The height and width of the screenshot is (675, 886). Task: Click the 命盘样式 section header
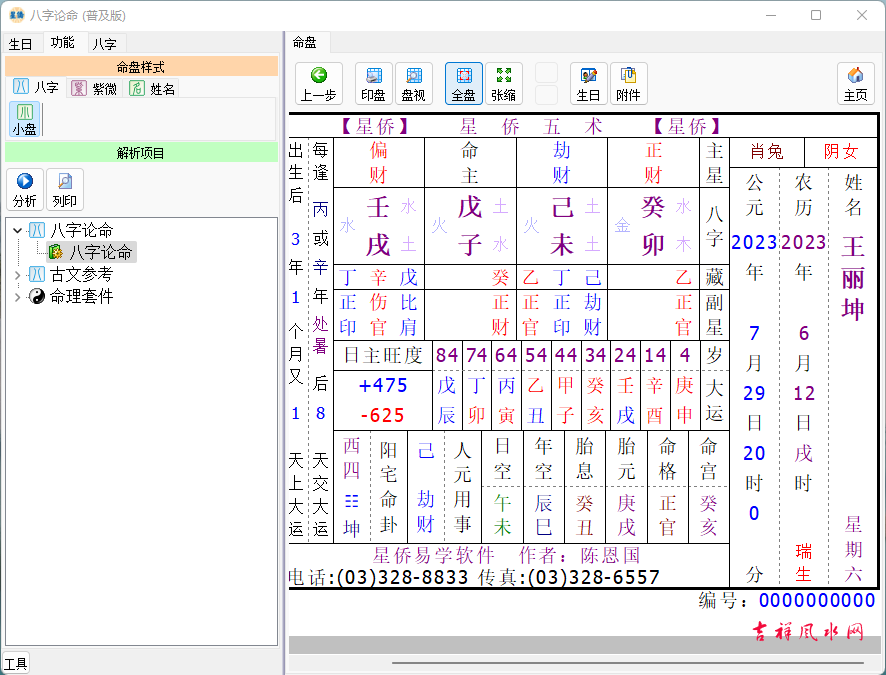(141, 67)
